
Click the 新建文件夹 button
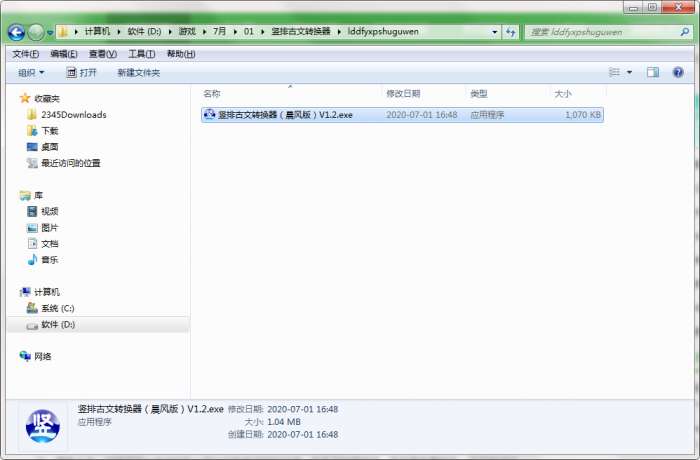(138, 73)
